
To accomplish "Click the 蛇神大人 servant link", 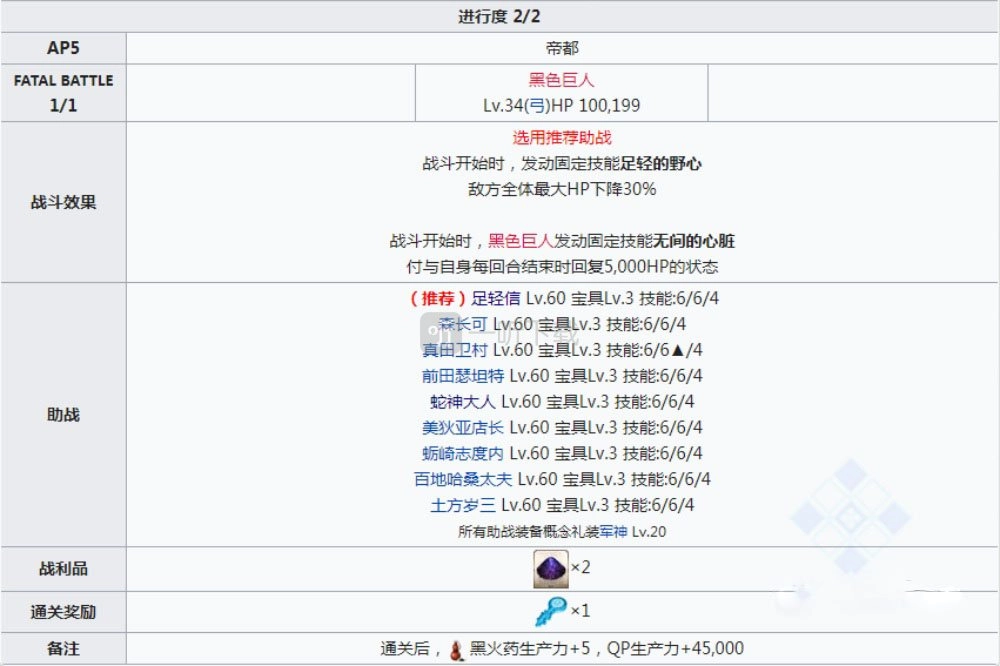I will click(462, 402).
